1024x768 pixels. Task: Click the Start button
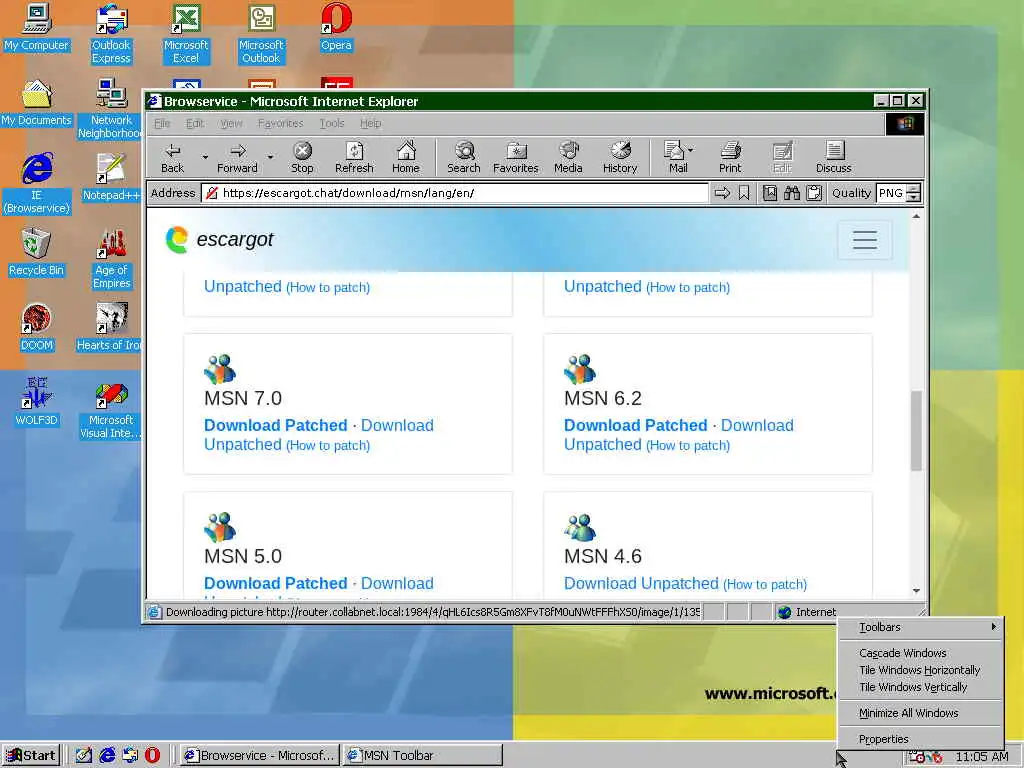pos(31,756)
